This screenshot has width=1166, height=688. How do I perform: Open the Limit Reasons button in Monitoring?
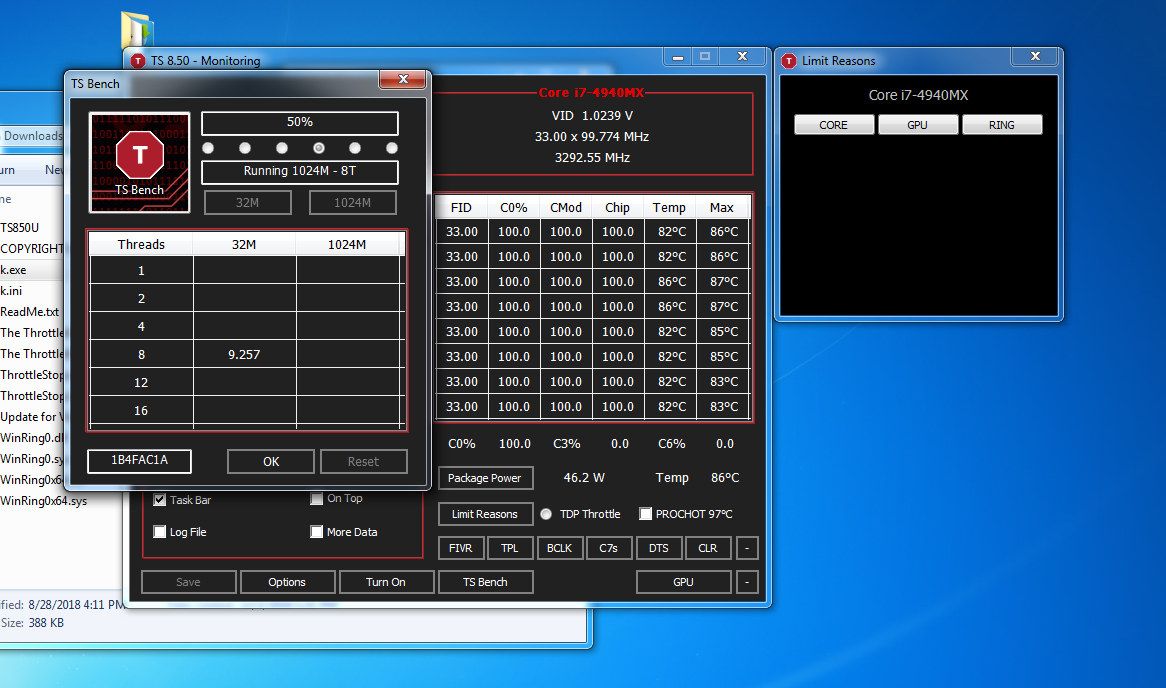click(x=485, y=514)
